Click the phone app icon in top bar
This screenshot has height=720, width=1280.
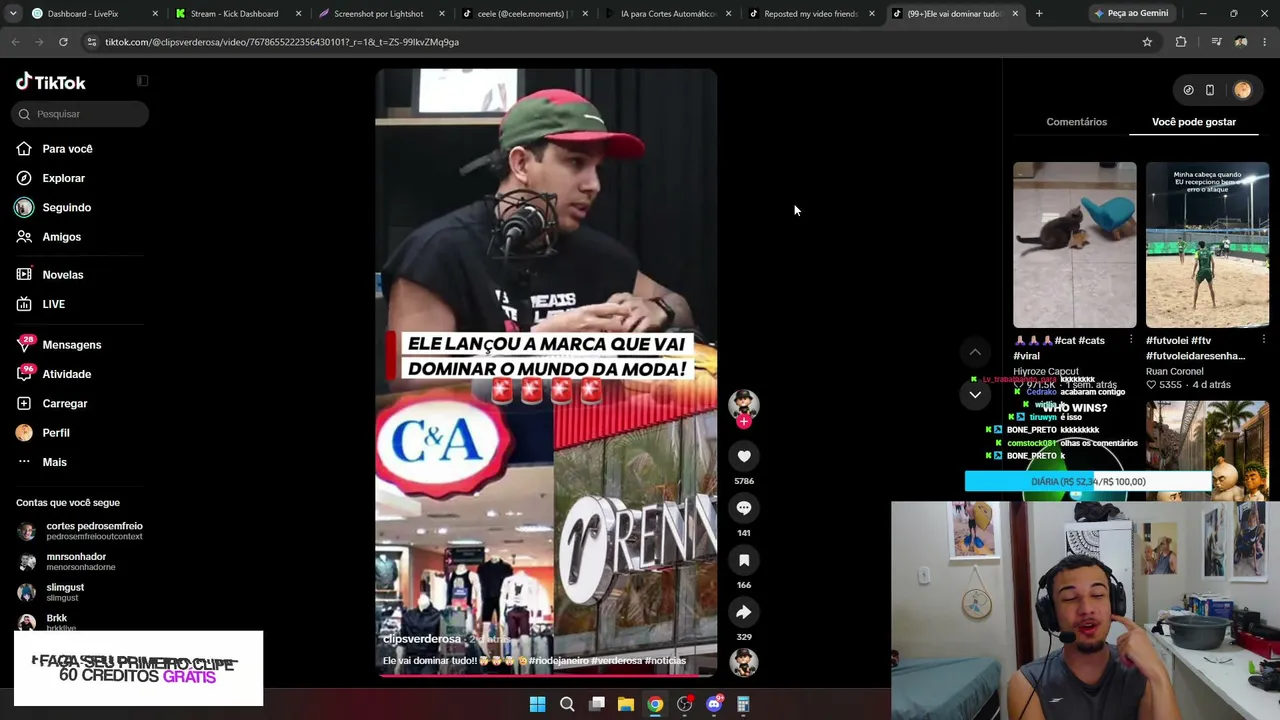click(1210, 90)
